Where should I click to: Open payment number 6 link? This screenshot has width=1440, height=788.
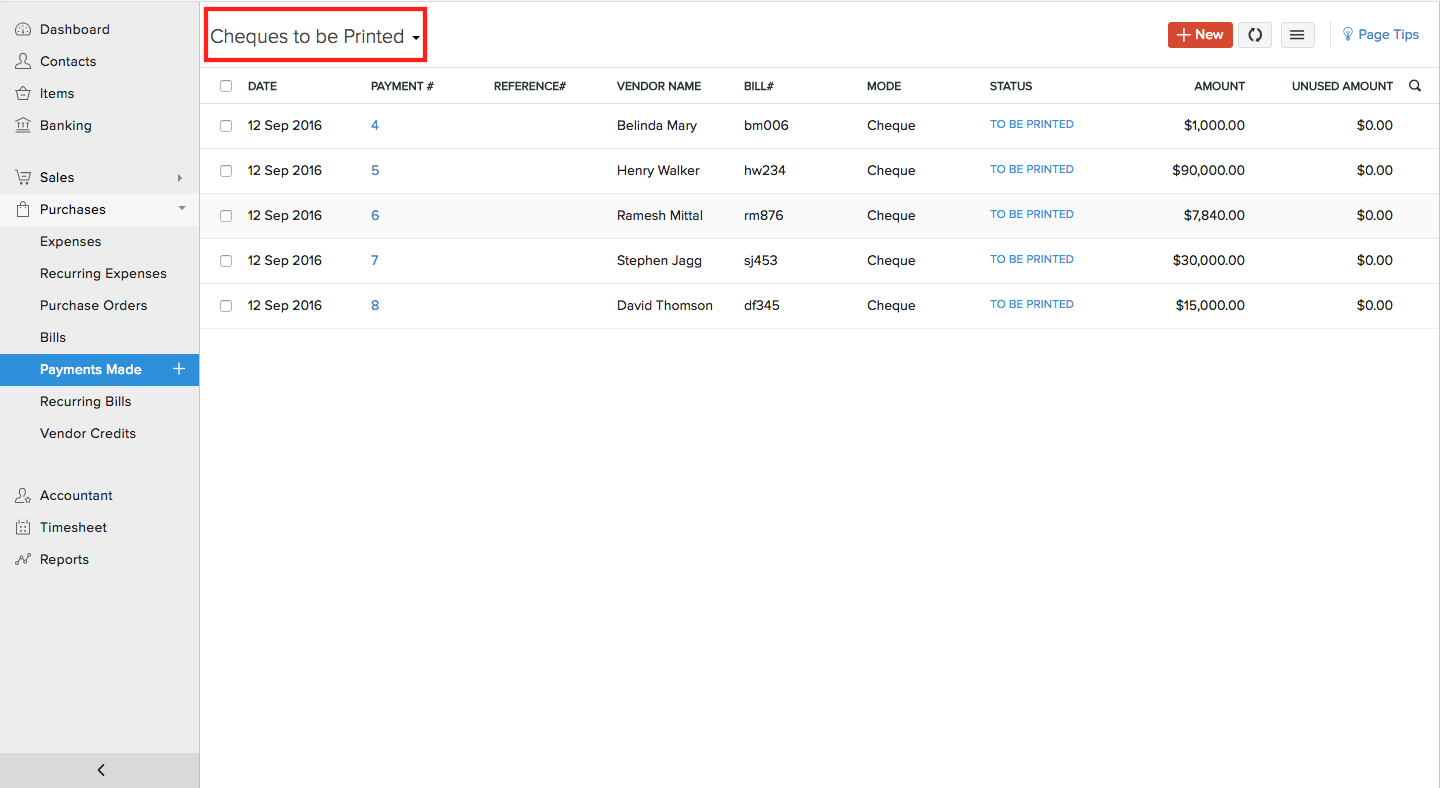(375, 215)
